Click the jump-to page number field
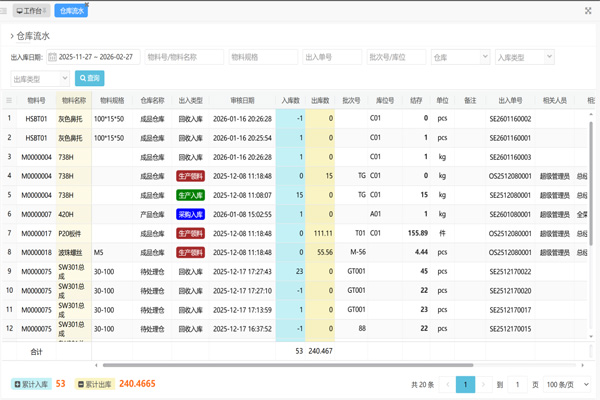The width and height of the screenshot is (600, 400). pos(517,384)
